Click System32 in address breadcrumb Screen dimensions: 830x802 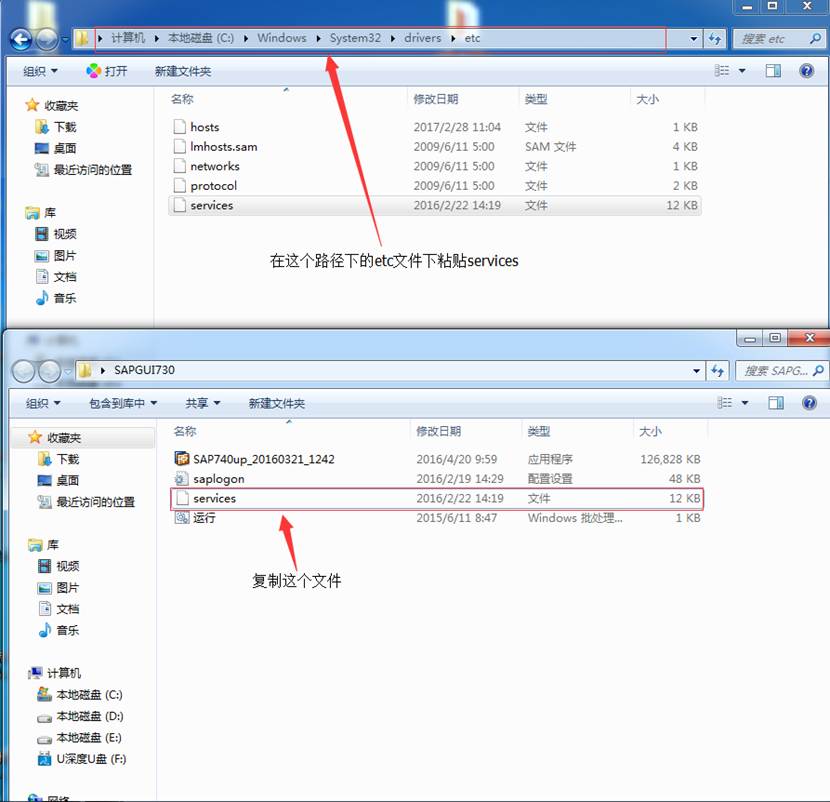click(x=355, y=38)
